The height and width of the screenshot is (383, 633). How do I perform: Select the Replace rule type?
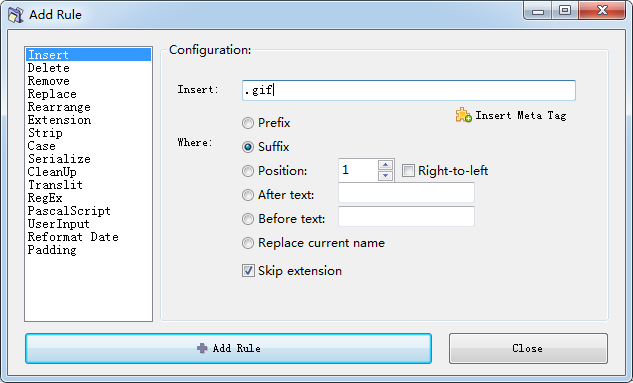click(88, 94)
